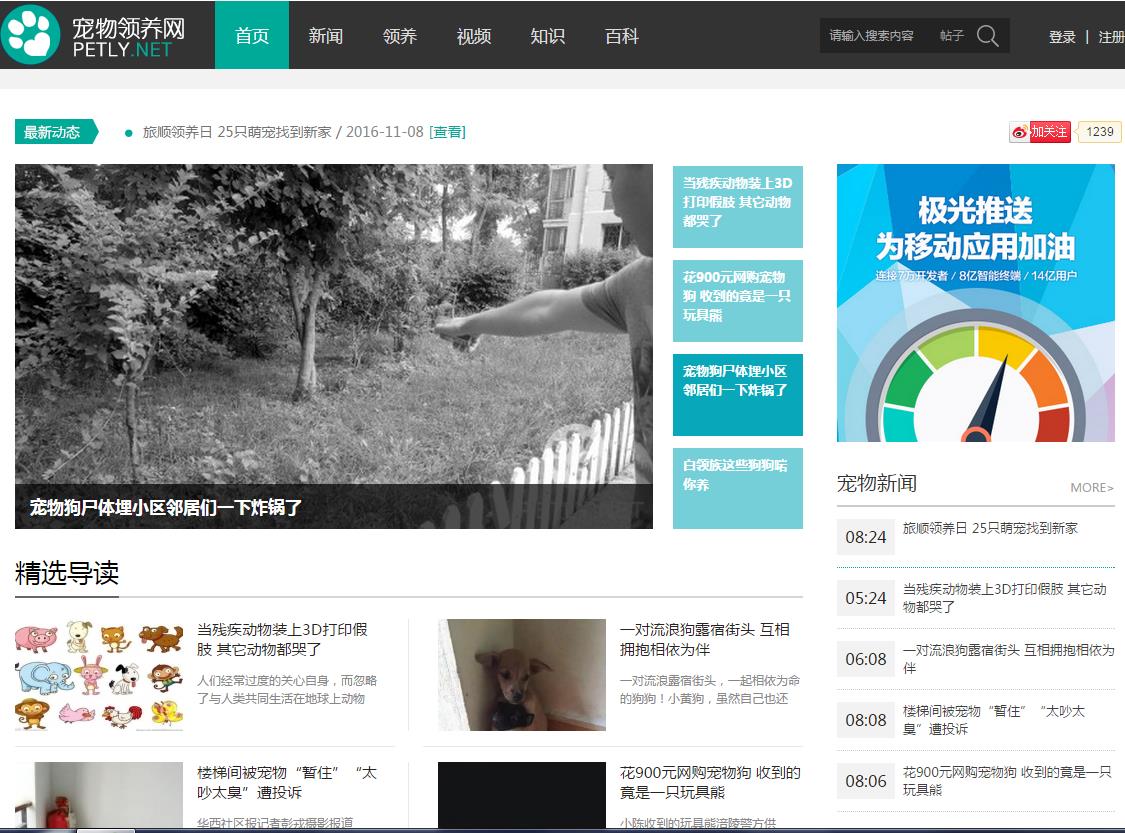Open the 视频 navigation tab
This screenshot has height=833, width=1125.
point(474,35)
